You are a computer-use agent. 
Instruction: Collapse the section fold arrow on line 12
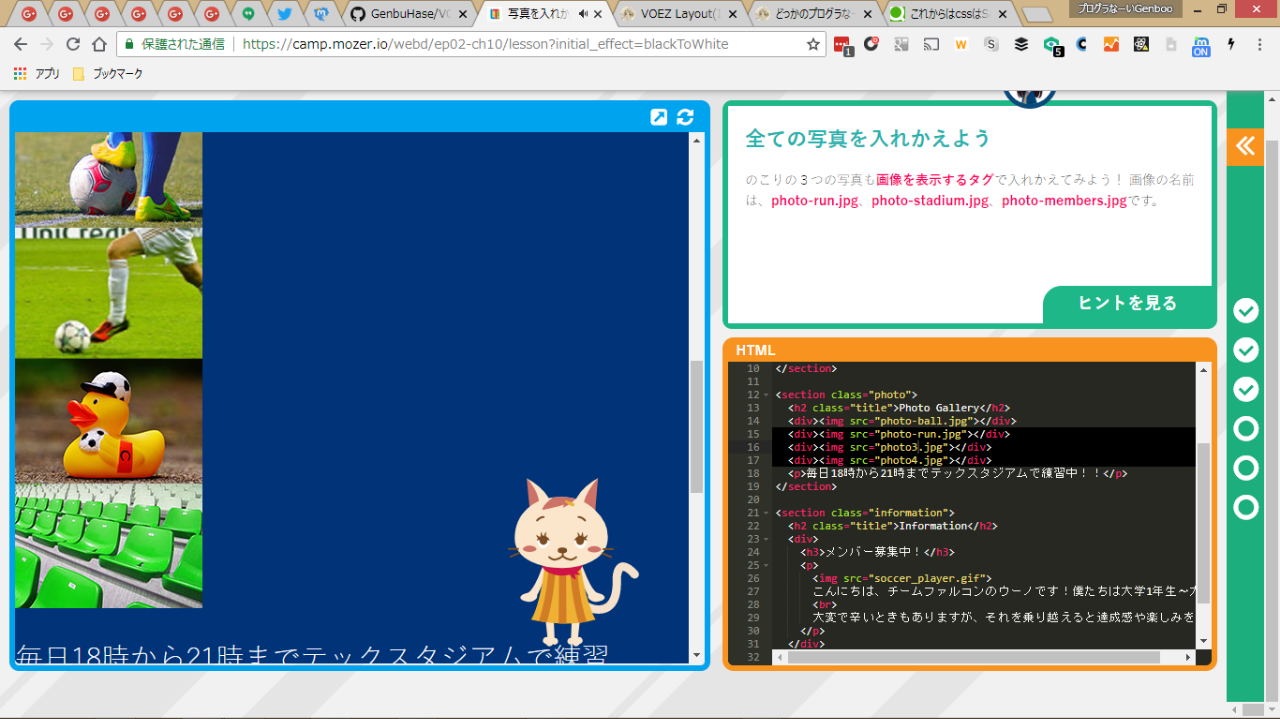766,395
